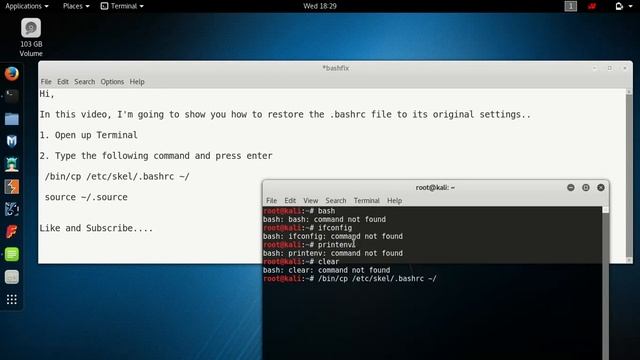
Task: Open File menu in bashfix editor
Action: (46, 82)
